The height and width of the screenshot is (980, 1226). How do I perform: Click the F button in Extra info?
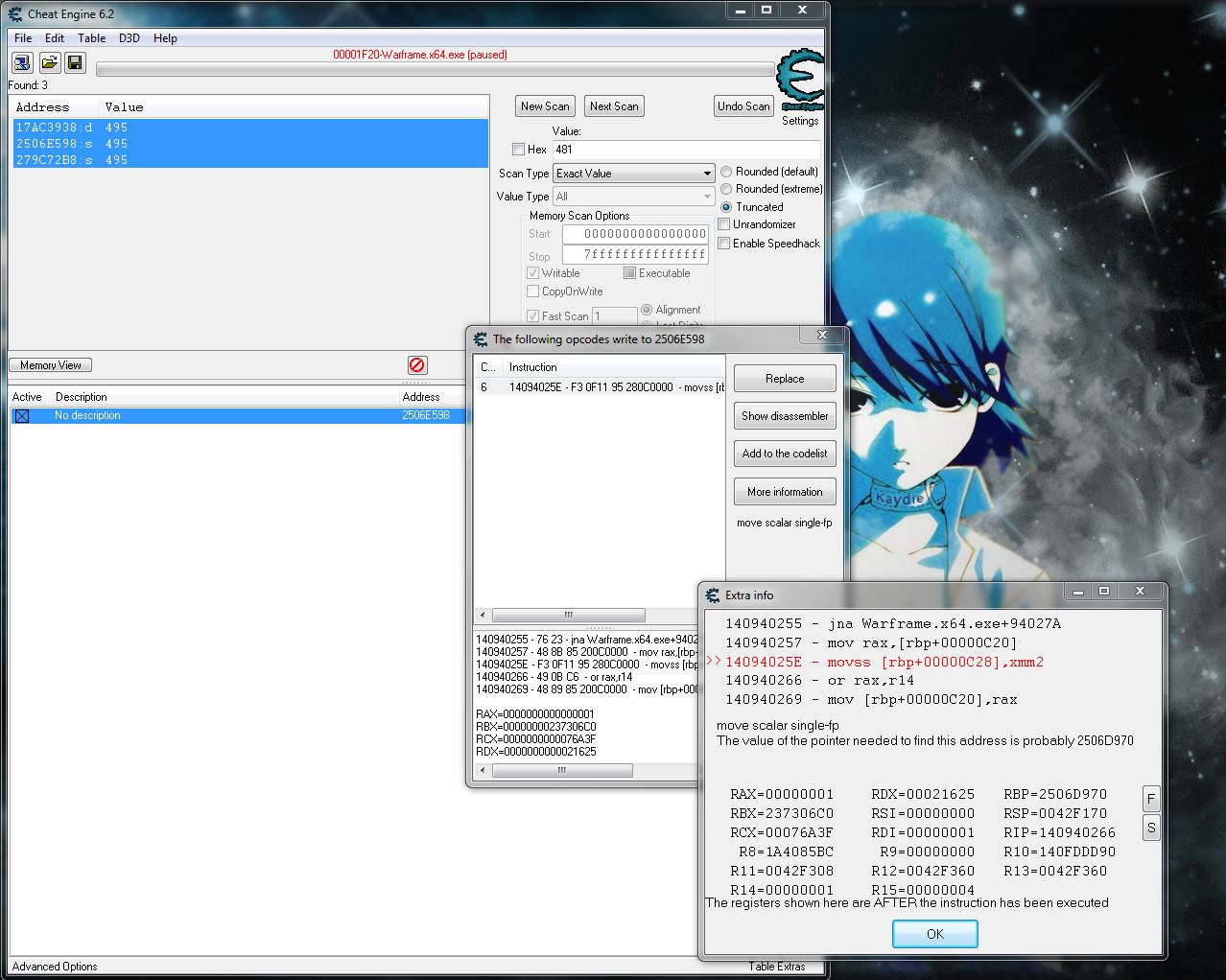point(1151,799)
